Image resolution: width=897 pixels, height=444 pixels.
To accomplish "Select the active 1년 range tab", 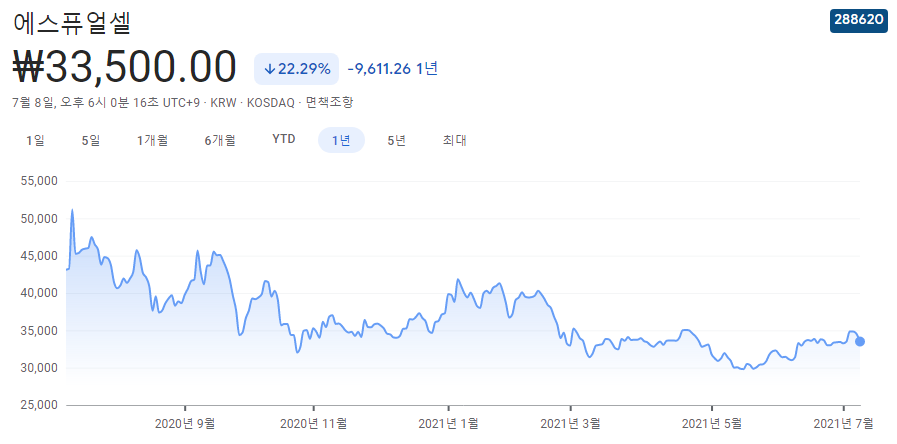I will [341, 140].
